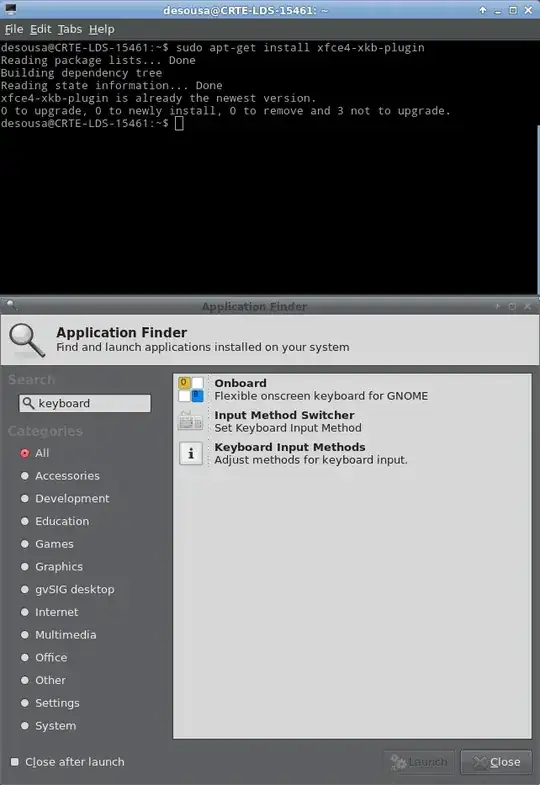Close the Application Finder from titlebar
Viewport: 540px width, 785px height.
coord(527,306)
